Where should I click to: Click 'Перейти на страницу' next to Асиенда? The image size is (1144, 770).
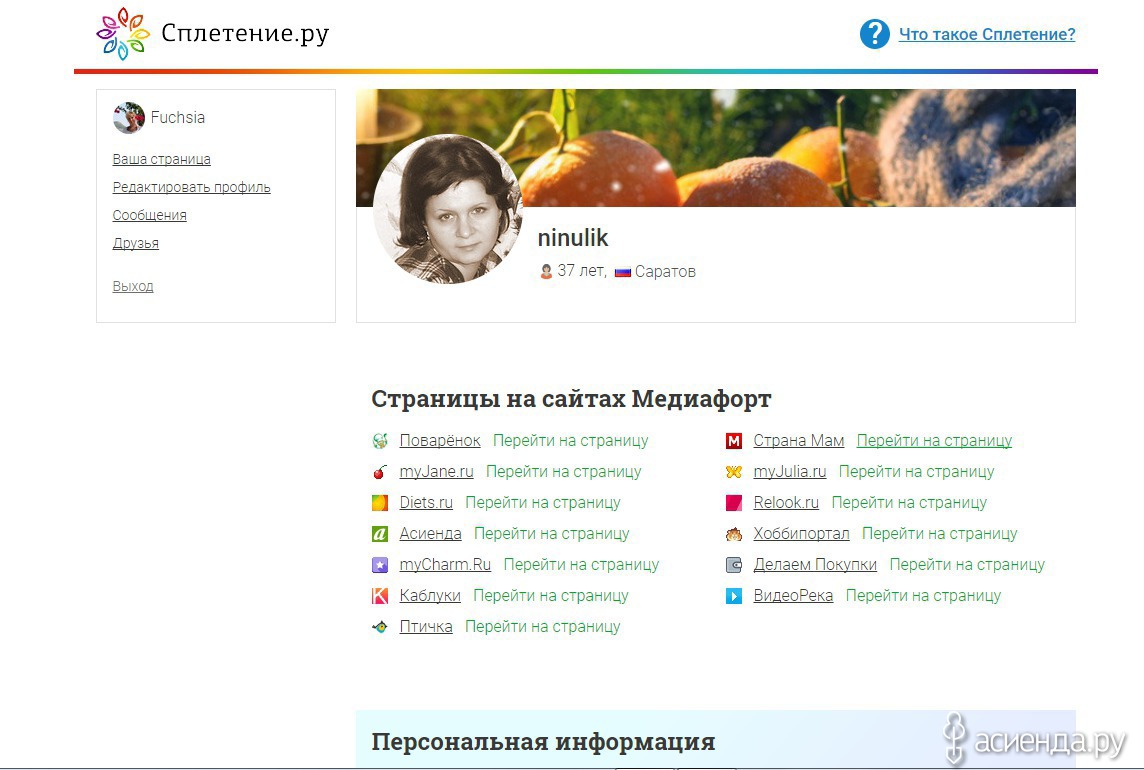[x=552, y=534]
